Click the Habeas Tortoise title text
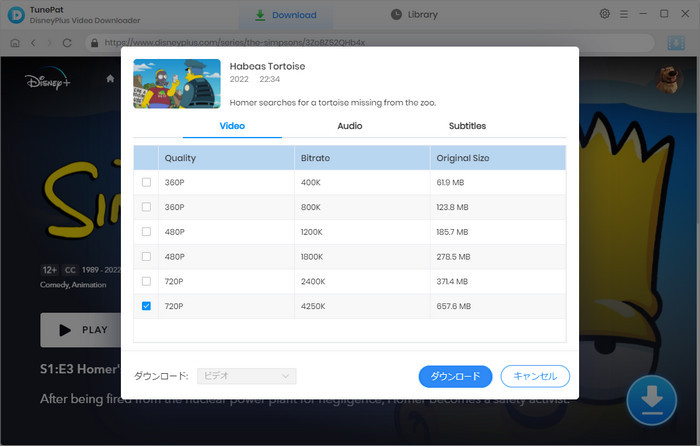700x446 pixels. (267, 66)
